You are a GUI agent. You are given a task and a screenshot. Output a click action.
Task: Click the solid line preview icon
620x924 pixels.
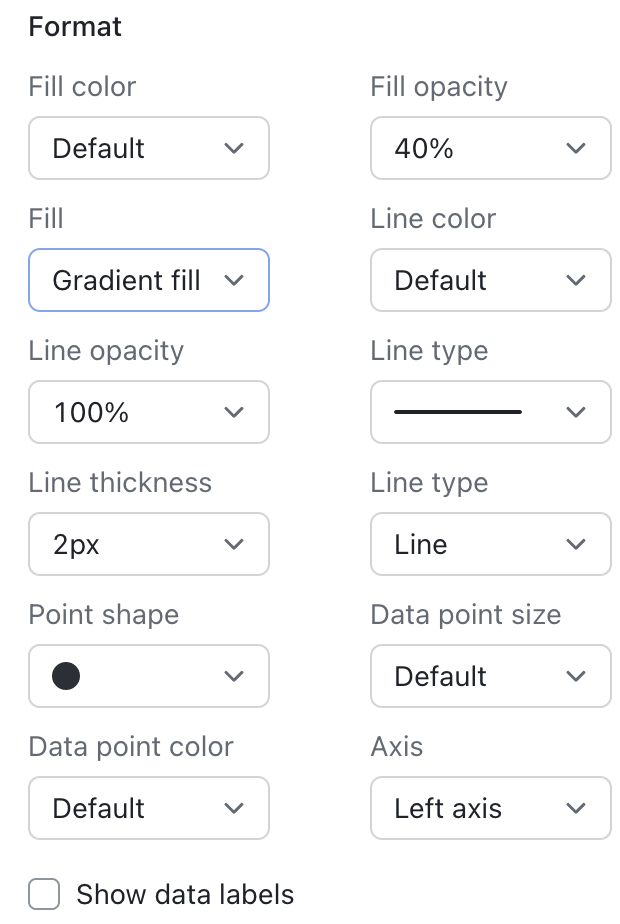point(458,412)
